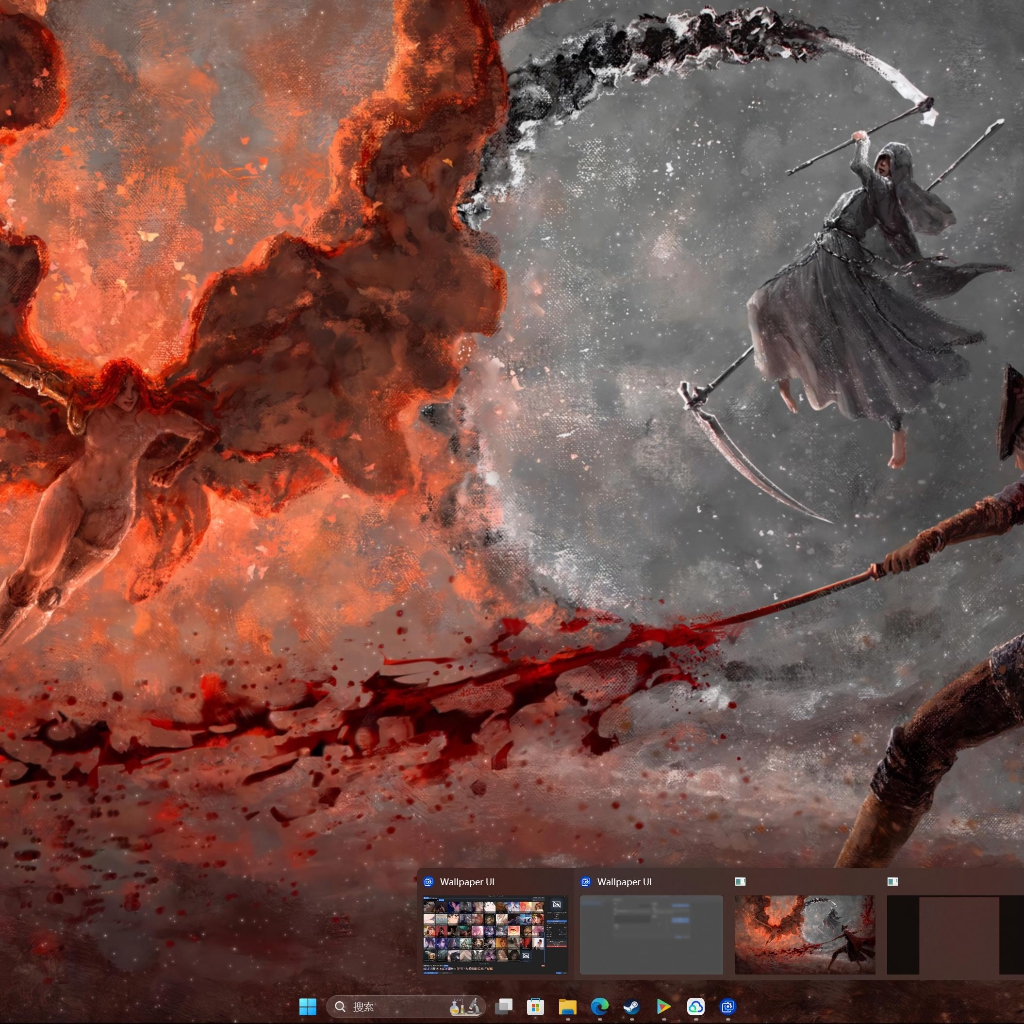Open Task View from the taskbar

point(504,1006)
